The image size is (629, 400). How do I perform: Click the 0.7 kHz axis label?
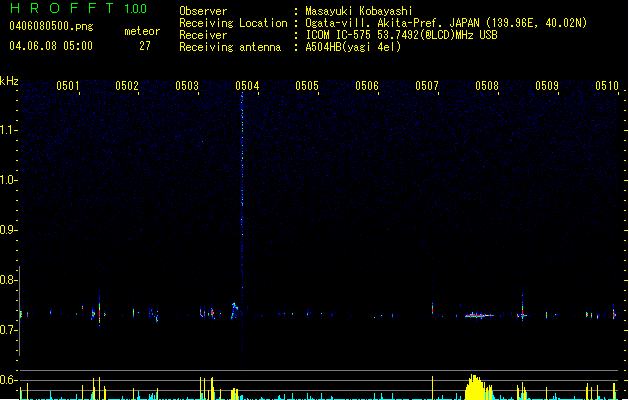[x=8, y=330]
